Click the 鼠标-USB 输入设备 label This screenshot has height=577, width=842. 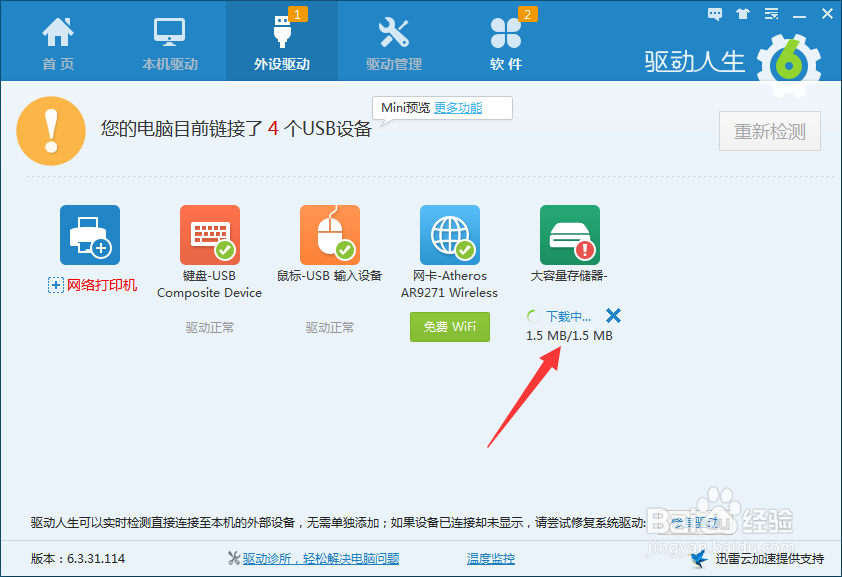pos(330,276)
